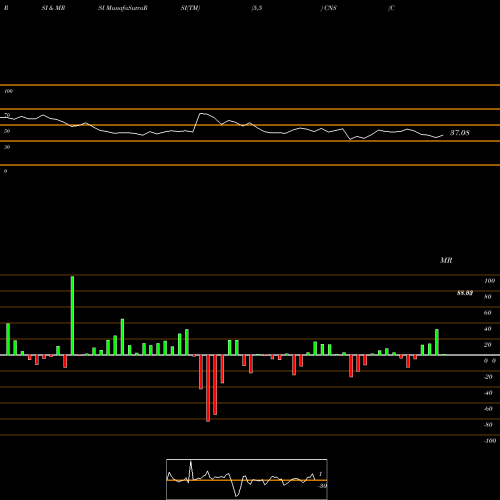Image resolution: width=500 pixels, height=500 pixels.
Task: Click the 80 label on MR axis
Action: click(488, 297)
